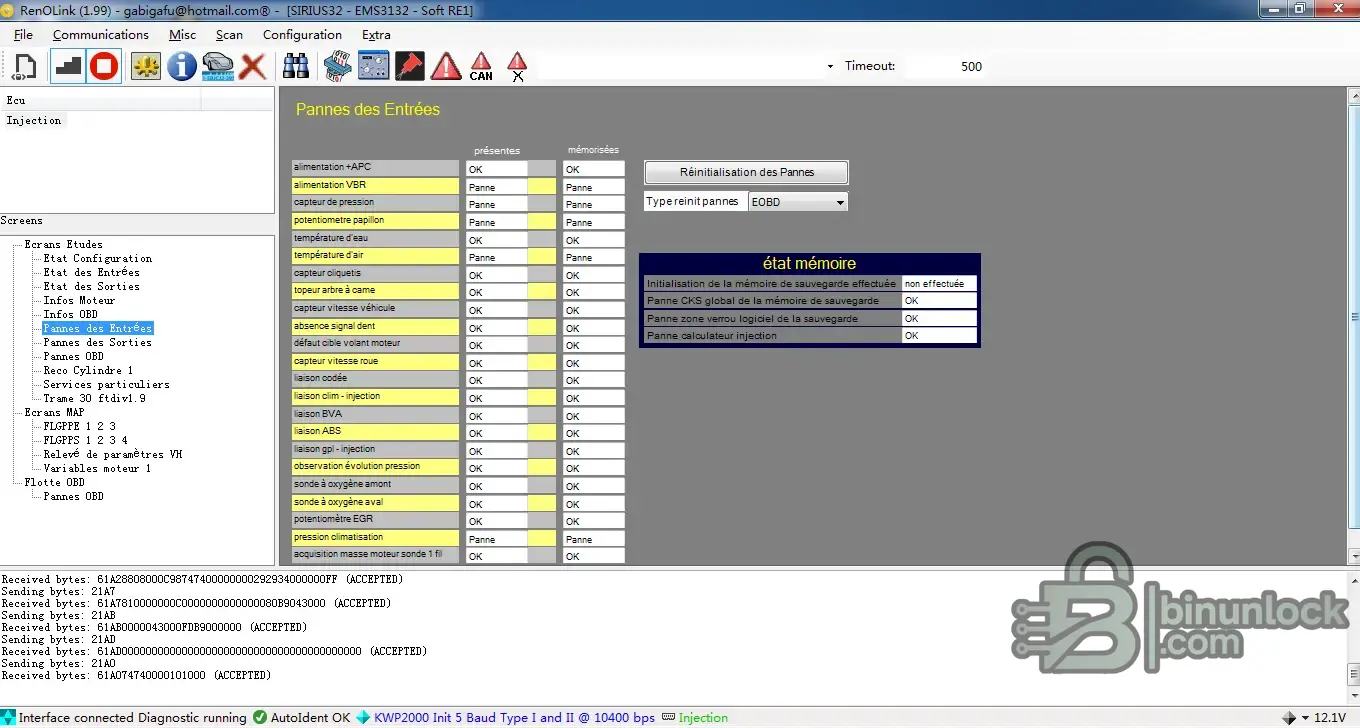Click the main panel scrollbar down arrow
This screenshot has height=728, width=1360.
pyautogui.click(x=1354, y=556)
